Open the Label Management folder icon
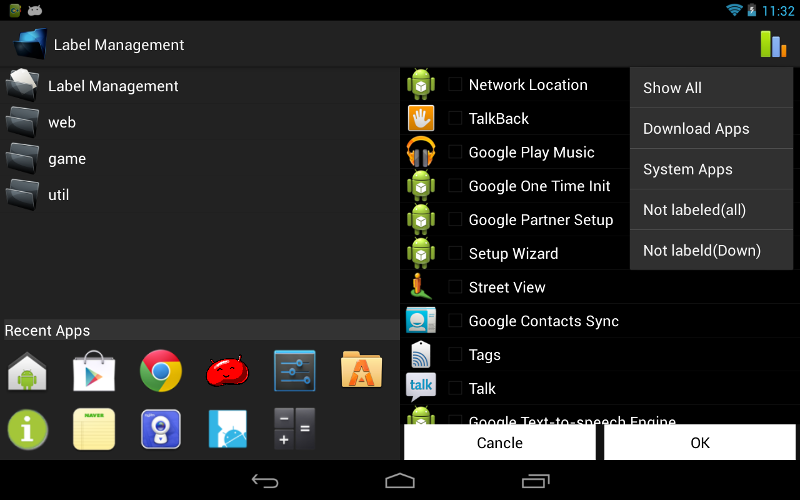The height and width of the screenshot is (500, 800). [x=22, y=85]
